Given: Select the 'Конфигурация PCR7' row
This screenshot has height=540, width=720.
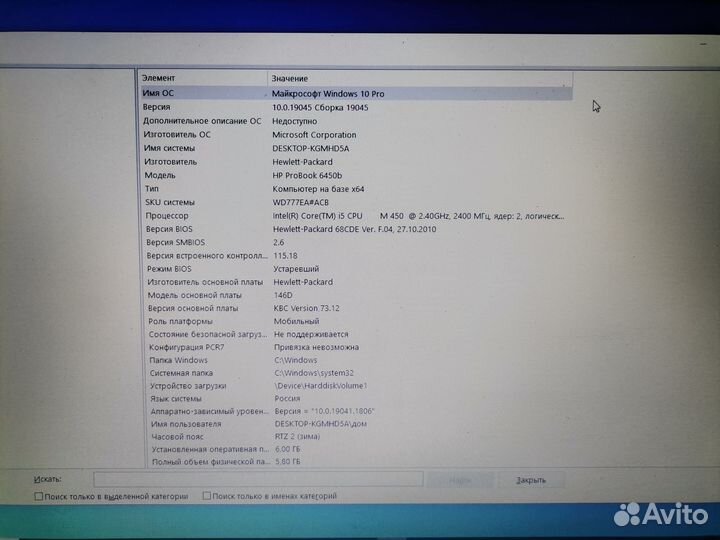Looking at the screenshot, I should 356,347.
